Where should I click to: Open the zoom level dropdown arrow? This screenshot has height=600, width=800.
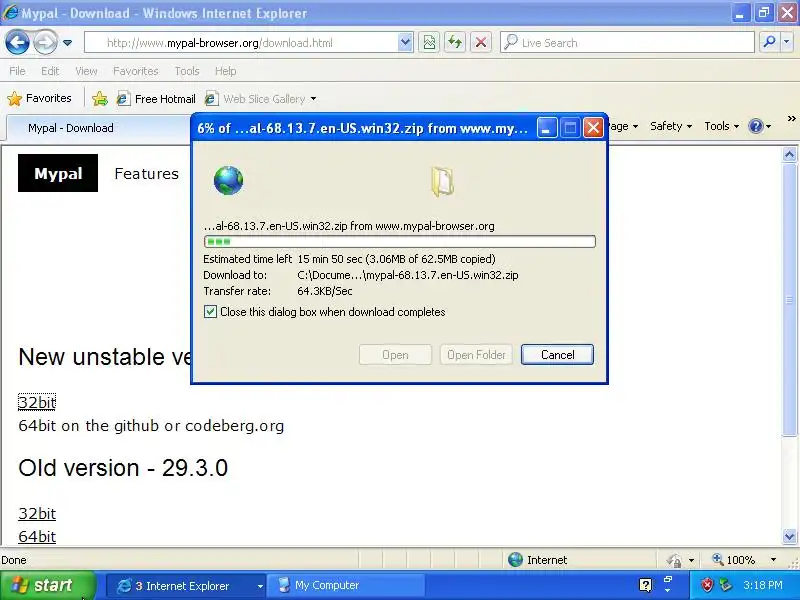[x=773, y=560]
